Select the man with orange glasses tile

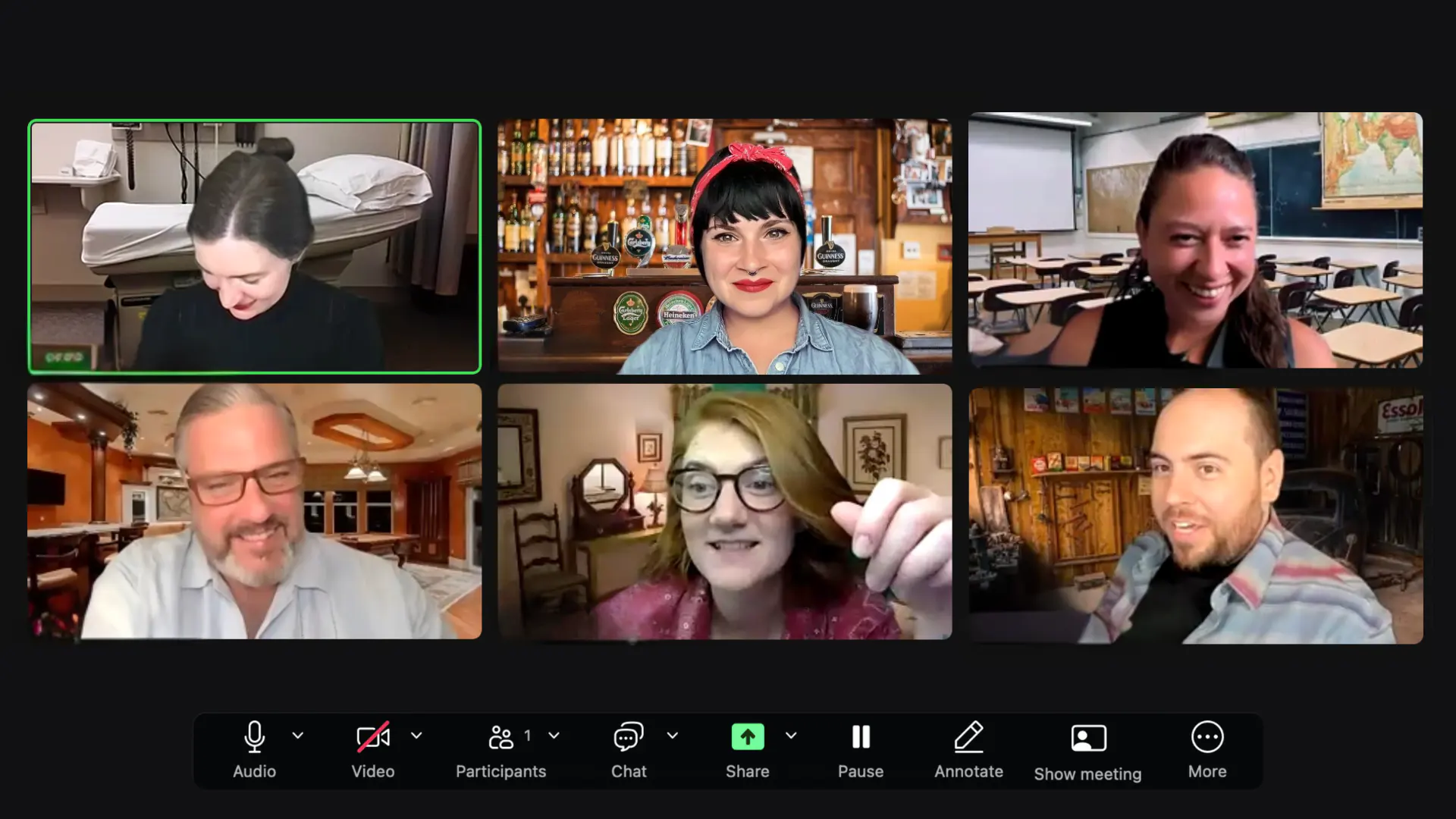255,511
